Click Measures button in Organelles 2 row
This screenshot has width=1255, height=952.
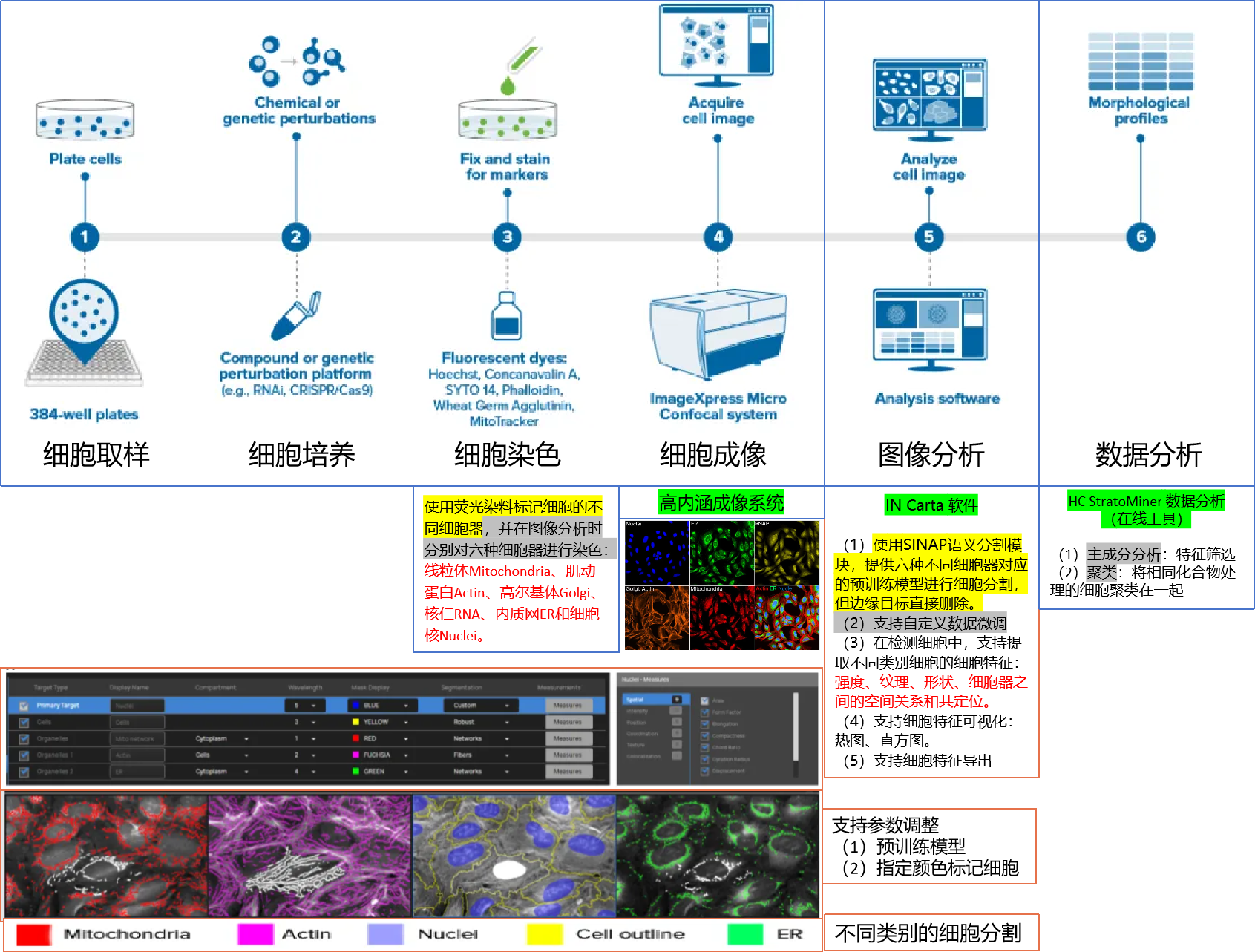pos(568,772)
